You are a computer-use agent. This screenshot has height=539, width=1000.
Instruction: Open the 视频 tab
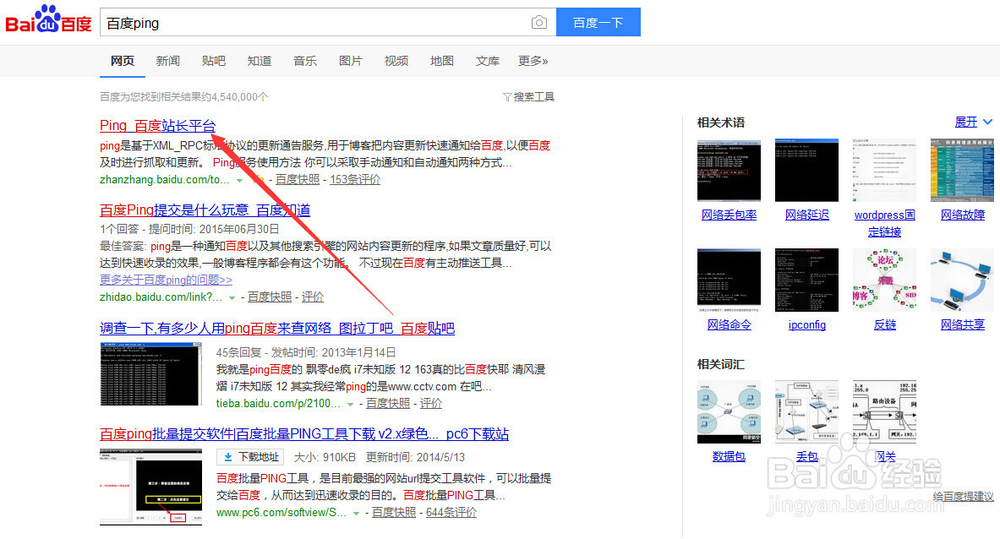click(x=396, y=61)
